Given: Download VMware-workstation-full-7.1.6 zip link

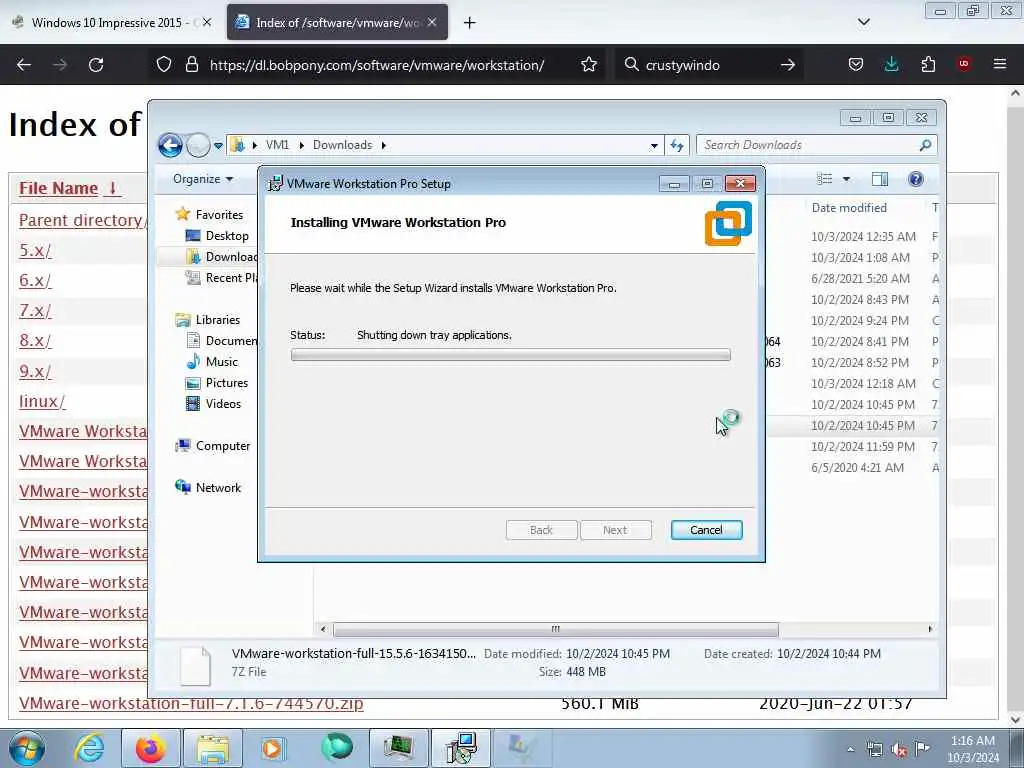Looking at the screenshot, I should point(191,703).
